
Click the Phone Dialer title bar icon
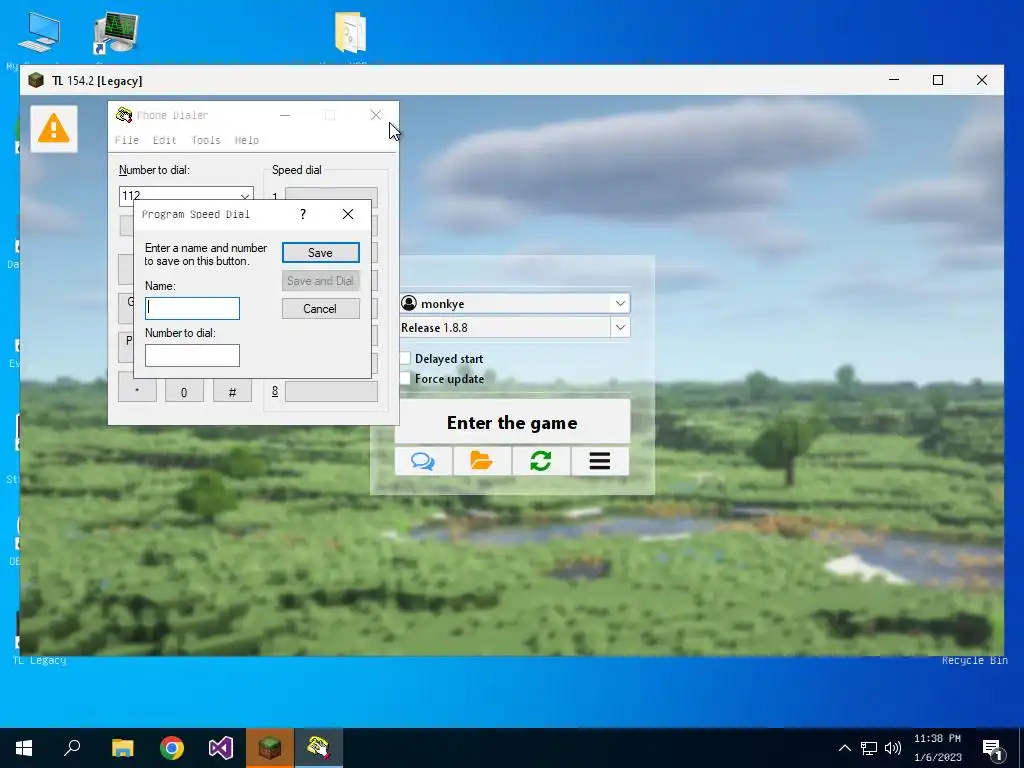tap(123, 115)
